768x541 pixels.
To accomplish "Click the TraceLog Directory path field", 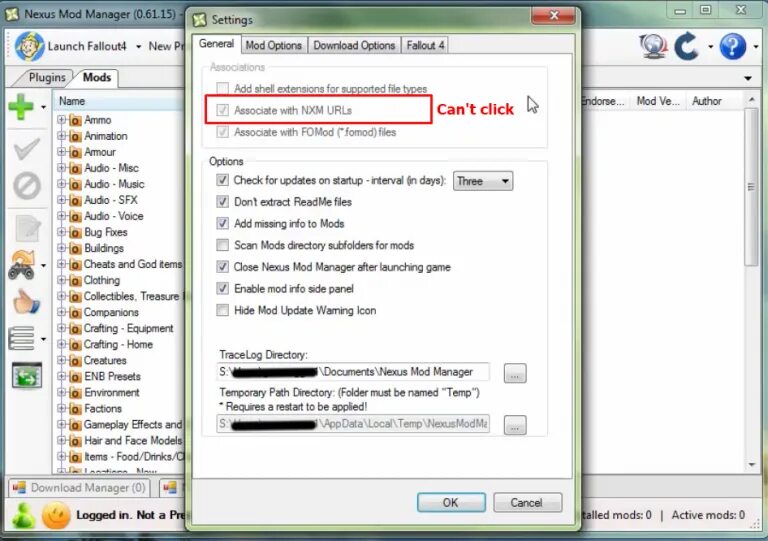I will tap(353, 372).
